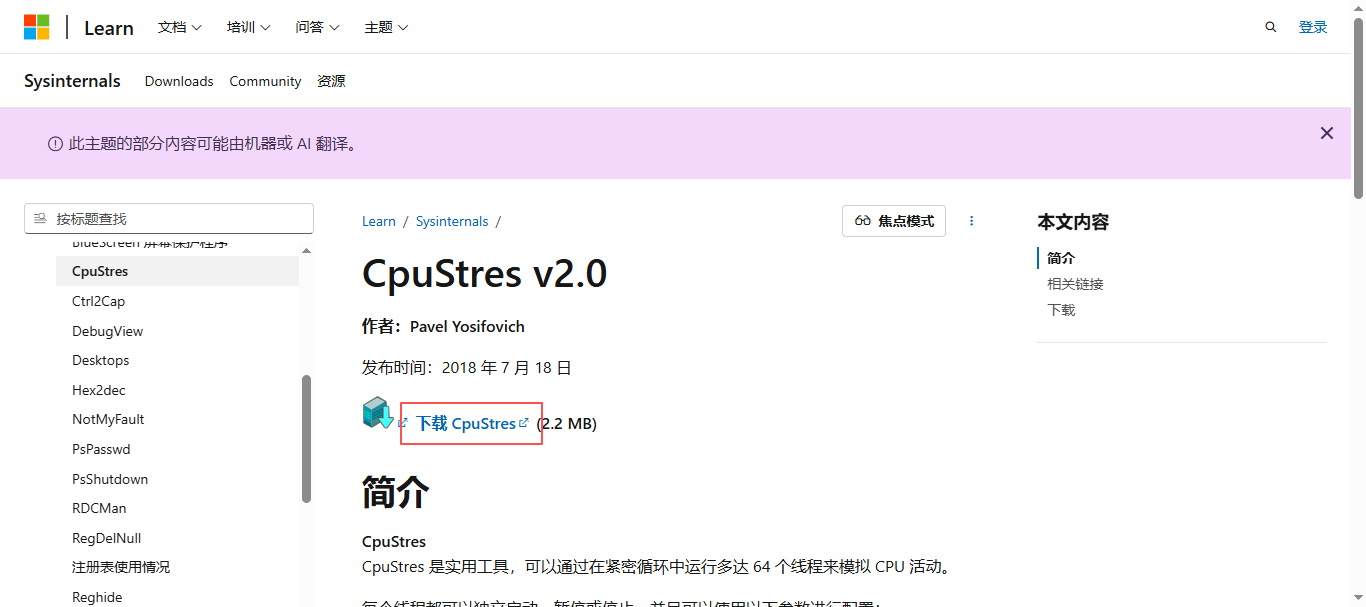Click the publish date 2018 年 7 月 18 日
This screenshot has width=1366, height=607.
coord(507,368)
